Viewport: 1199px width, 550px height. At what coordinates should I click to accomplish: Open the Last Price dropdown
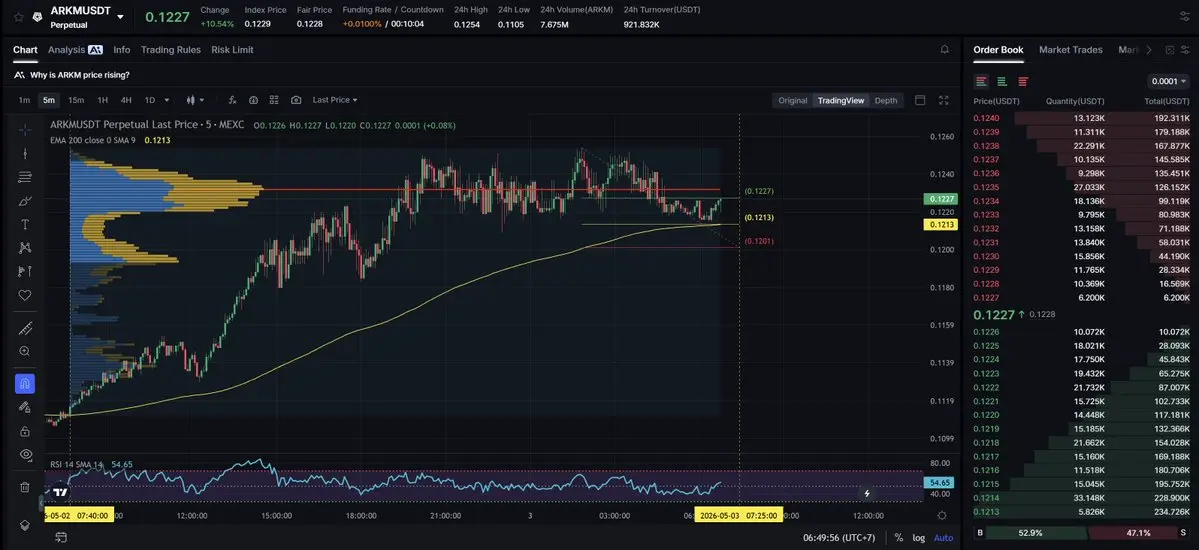335,100
